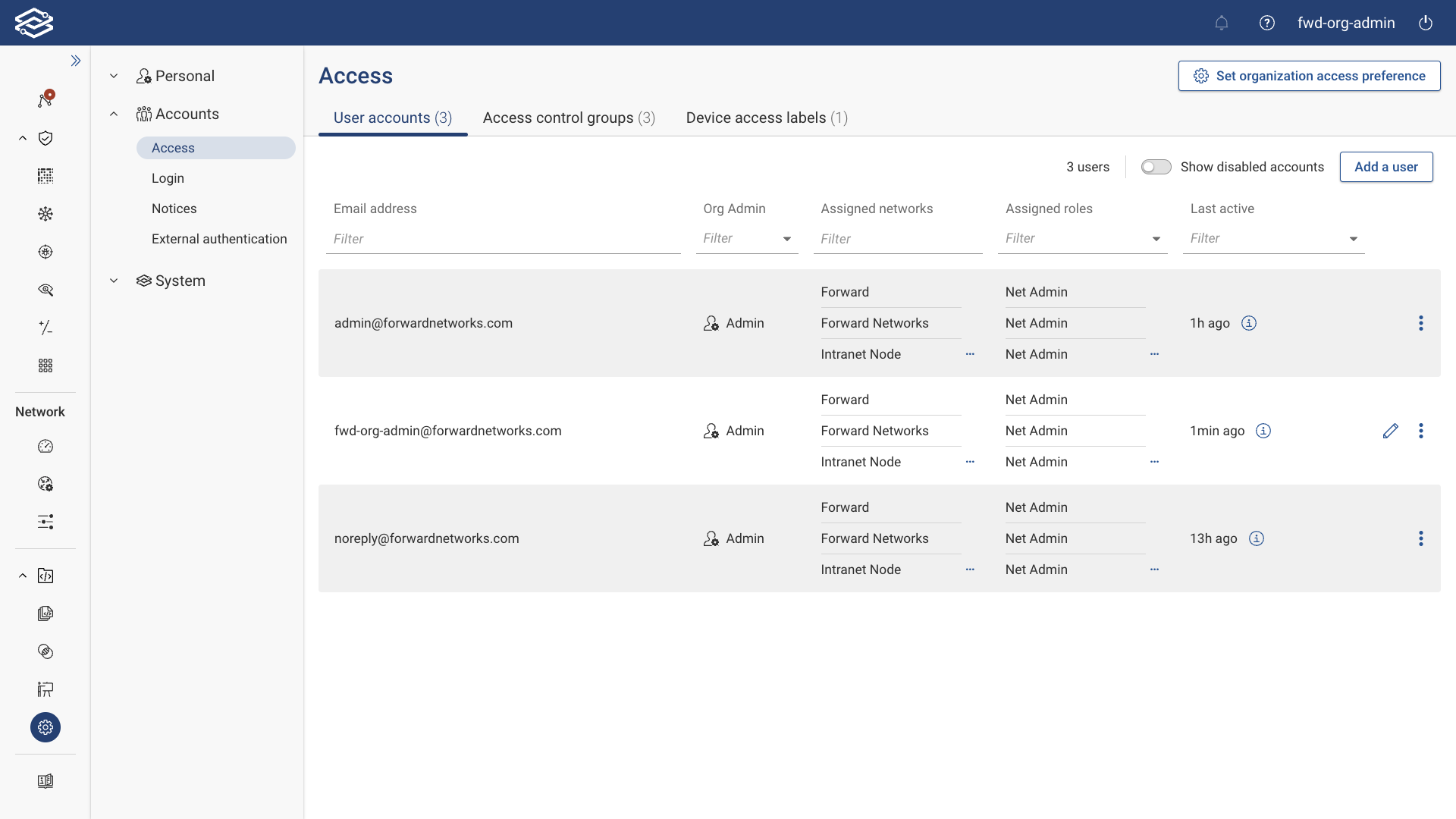
Task: Click the Add a user button
Action: (1386, 167)
